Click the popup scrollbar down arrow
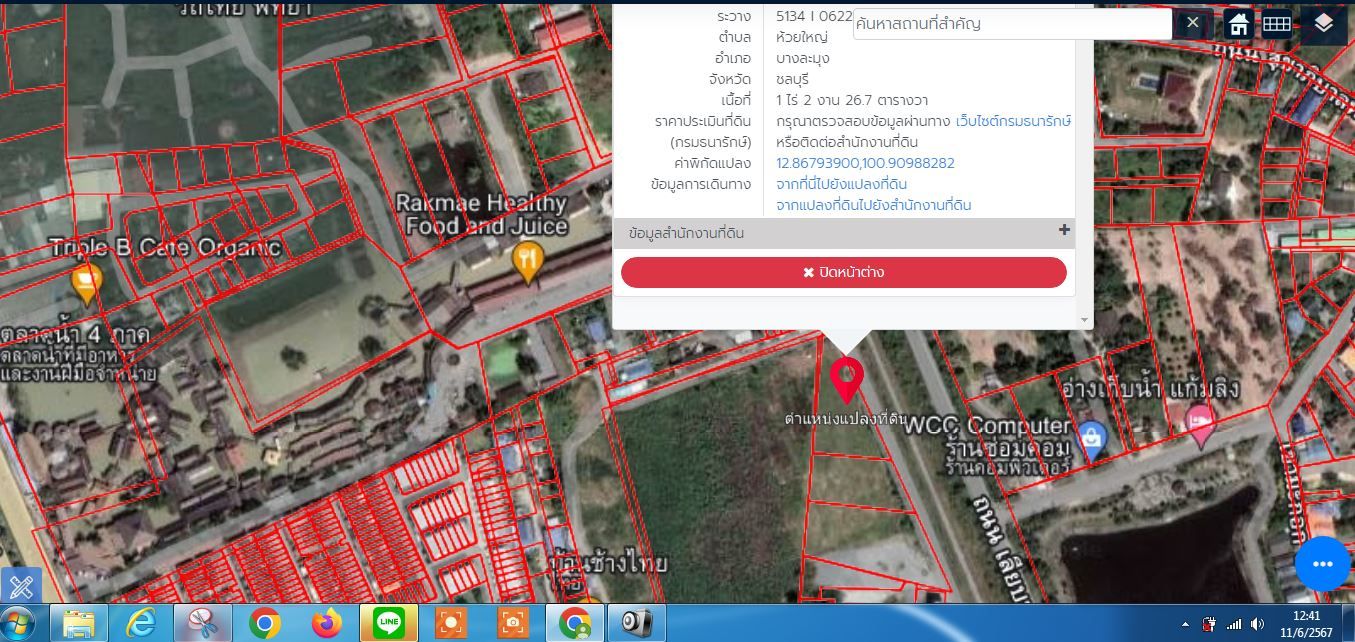Image resolution: width=1355 pixels, height=642 pixels. point(1085,320)
